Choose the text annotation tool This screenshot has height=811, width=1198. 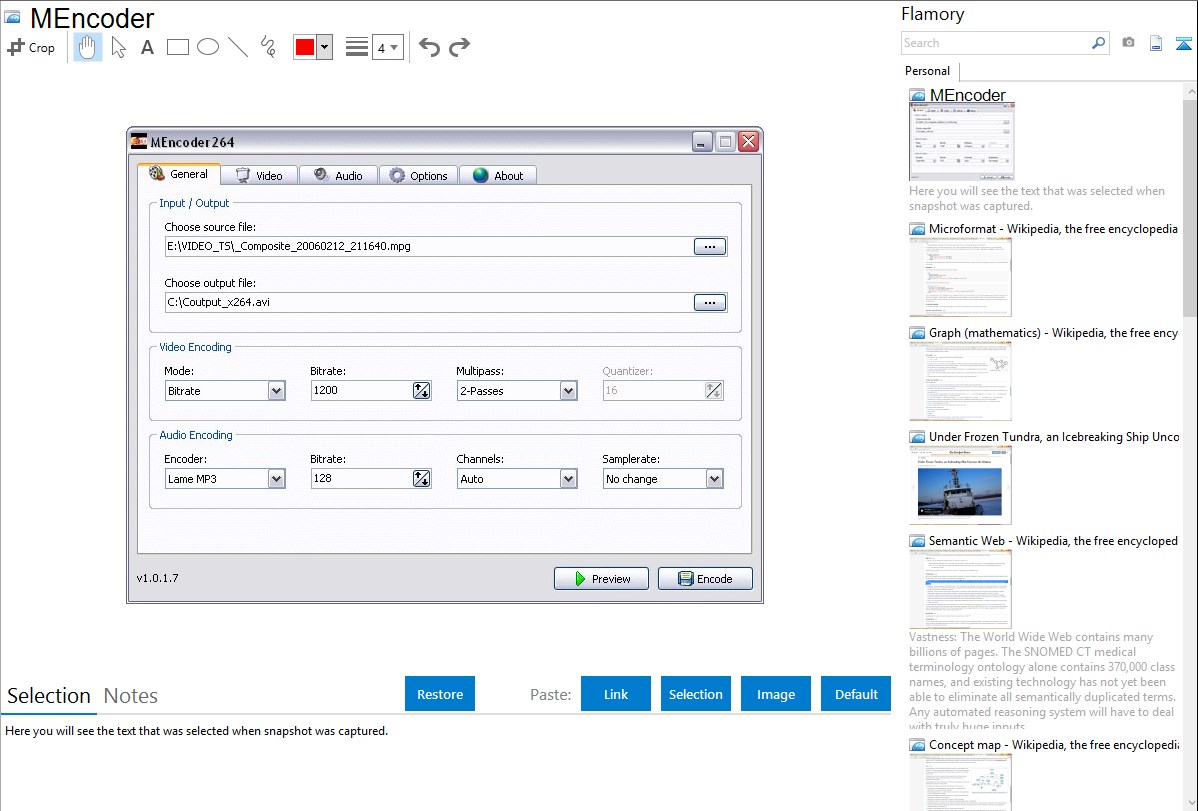point(147,47)
